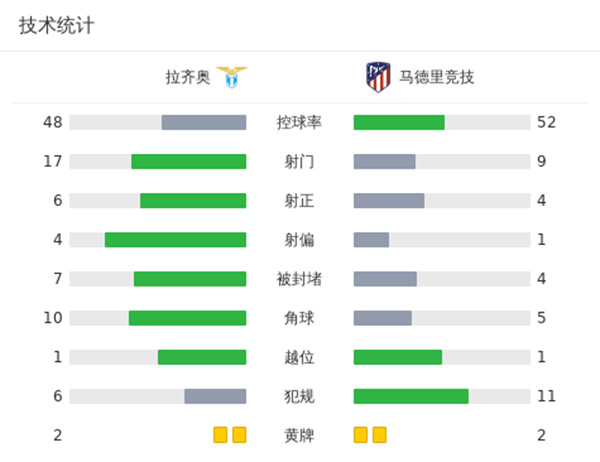Select Lazio's green shots (射门) bar
Image resolution: width=600 pixels, height=462 pixels.
189,161
